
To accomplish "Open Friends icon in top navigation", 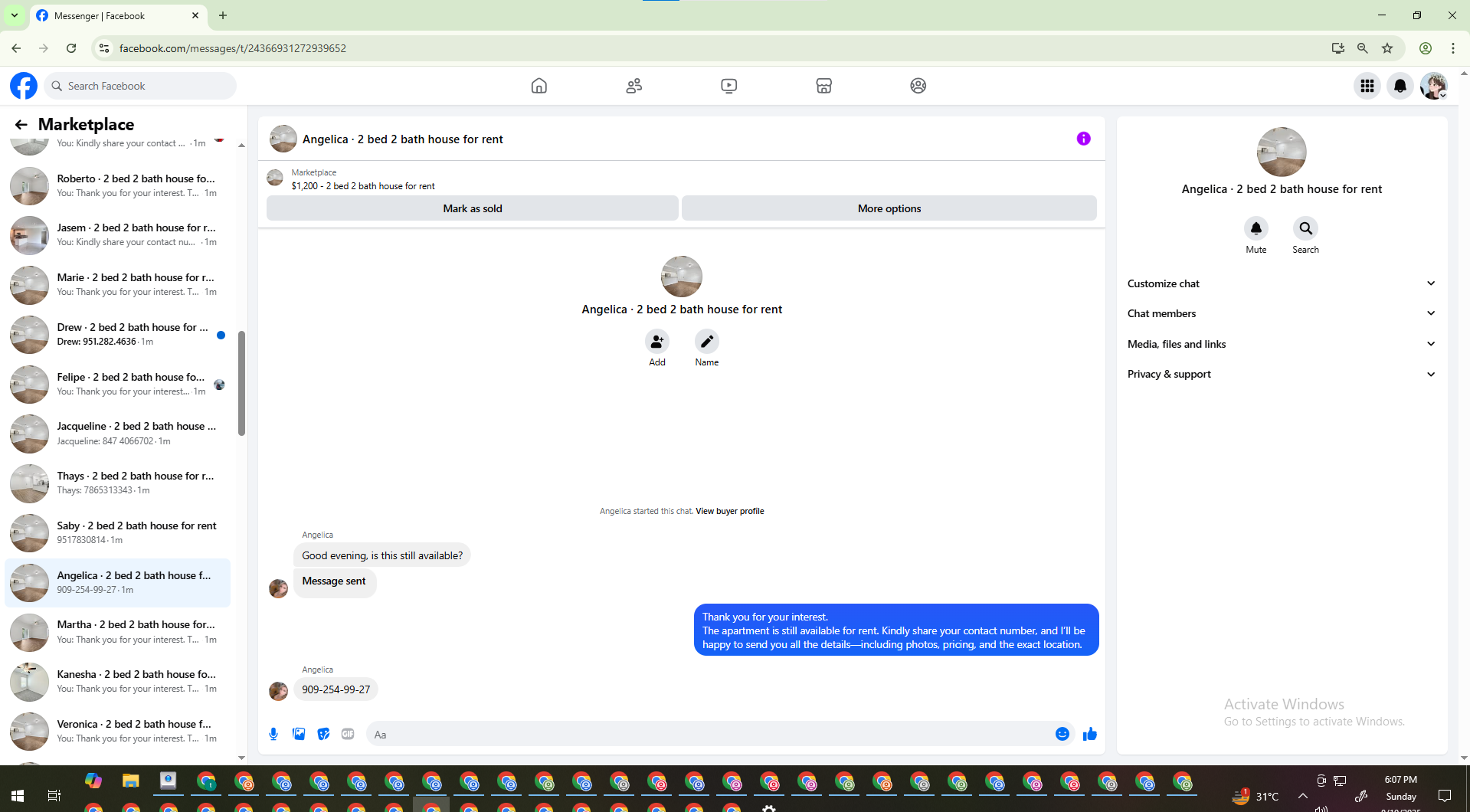I will [634, 86].
